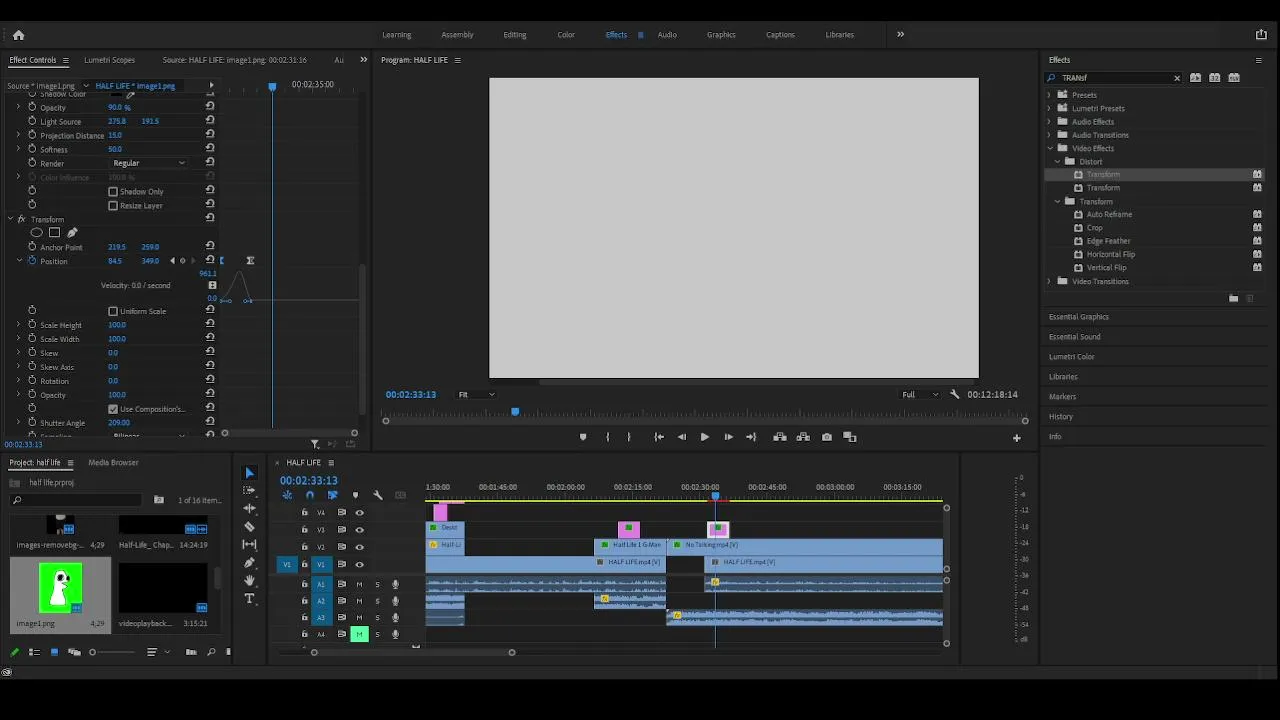The height and width of the screenshot is (720, 1280).
Task: Open the Program monitor button editor plus icon
Action: pyautogui.click(x=1017, y=437)
